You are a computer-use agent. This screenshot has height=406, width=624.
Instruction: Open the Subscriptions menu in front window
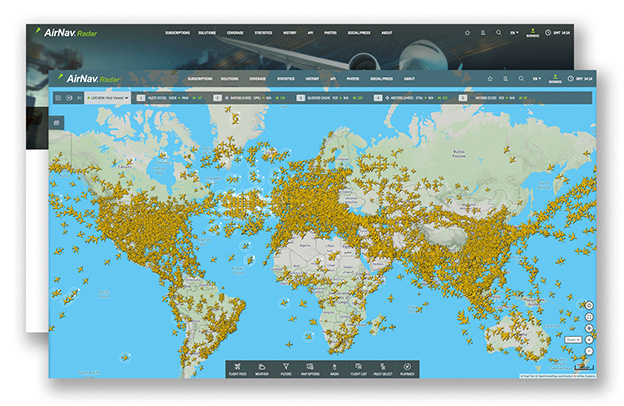tap(200, 78)
